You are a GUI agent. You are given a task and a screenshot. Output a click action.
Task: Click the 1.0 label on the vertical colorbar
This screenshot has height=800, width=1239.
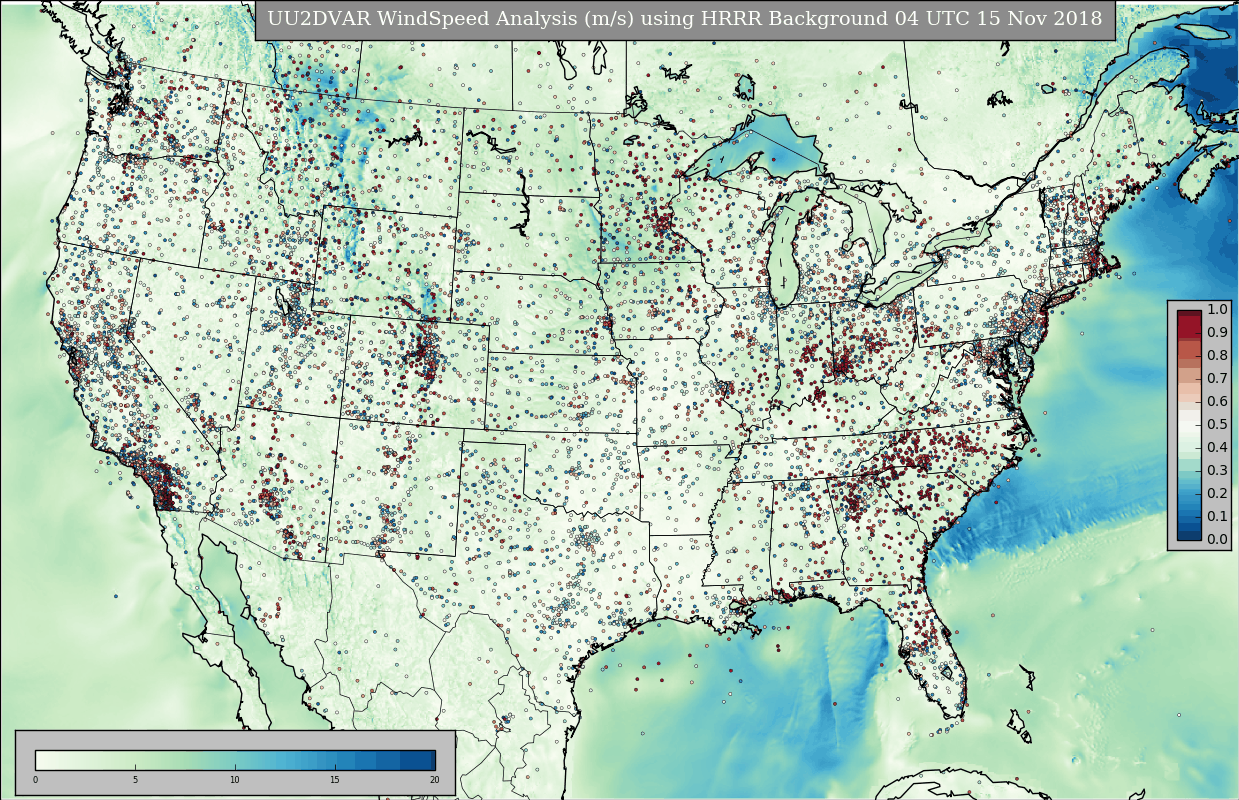(x=1217, y=310)
